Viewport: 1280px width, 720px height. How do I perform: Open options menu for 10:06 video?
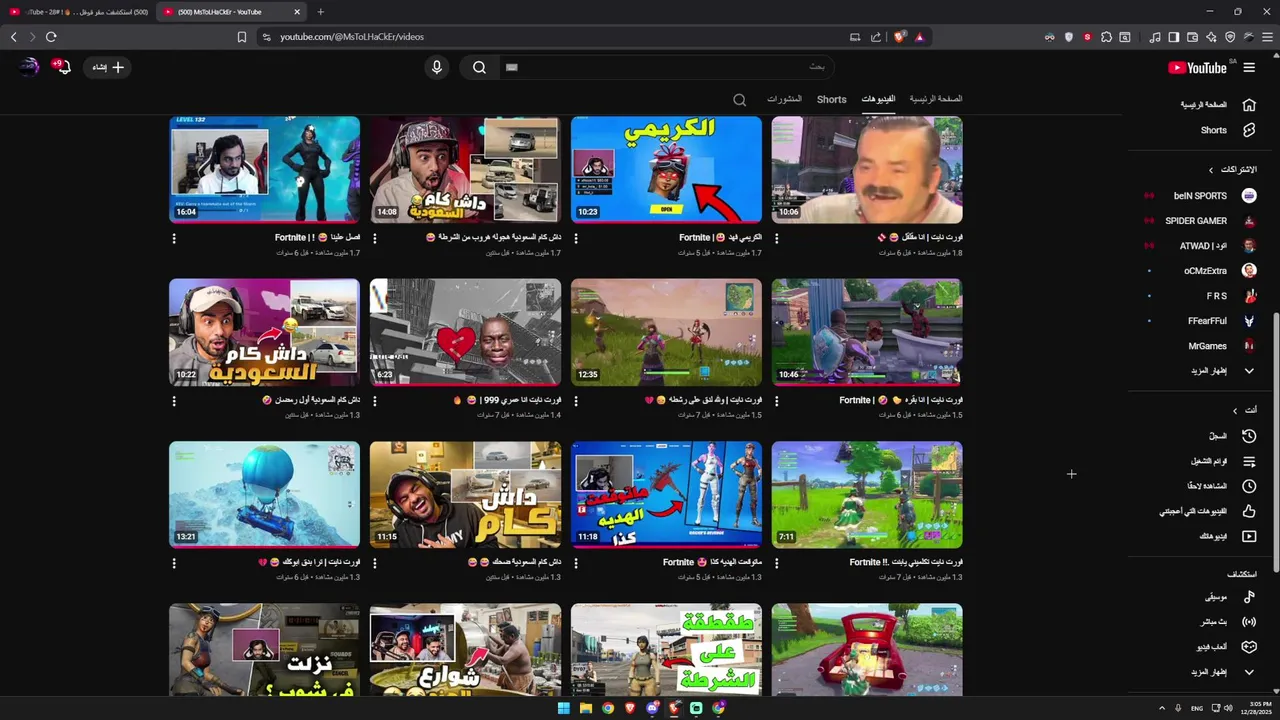pyautogui.click(x=777, y=239)
